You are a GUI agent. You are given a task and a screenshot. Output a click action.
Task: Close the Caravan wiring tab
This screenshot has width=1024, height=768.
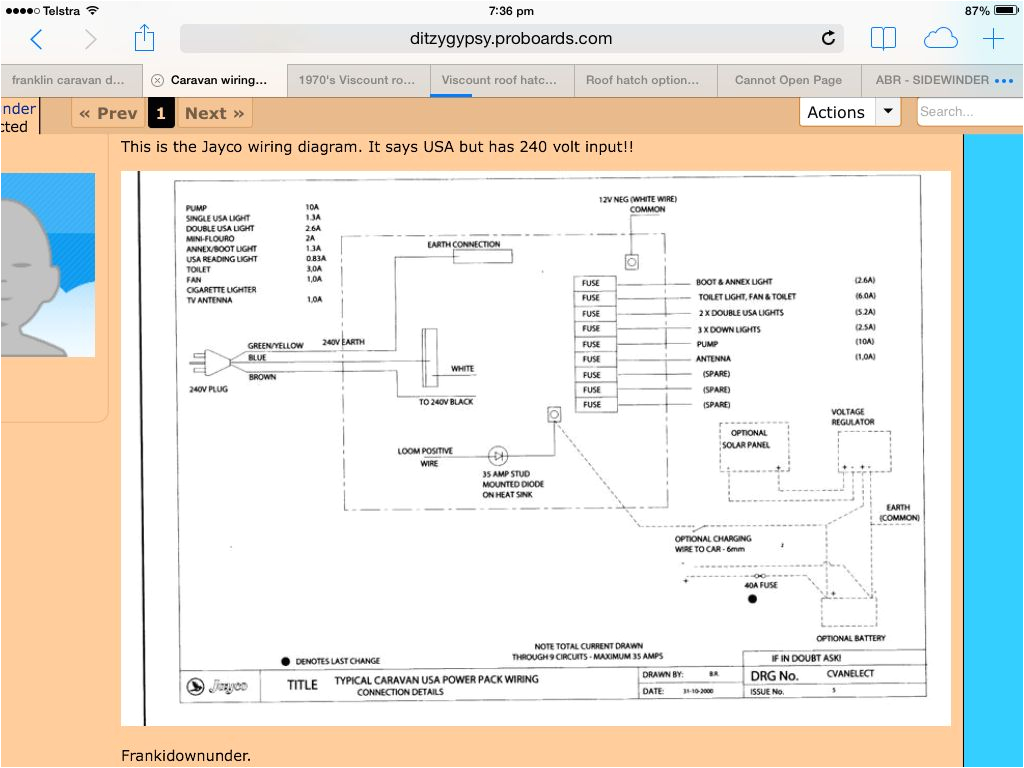coord(159,80)
